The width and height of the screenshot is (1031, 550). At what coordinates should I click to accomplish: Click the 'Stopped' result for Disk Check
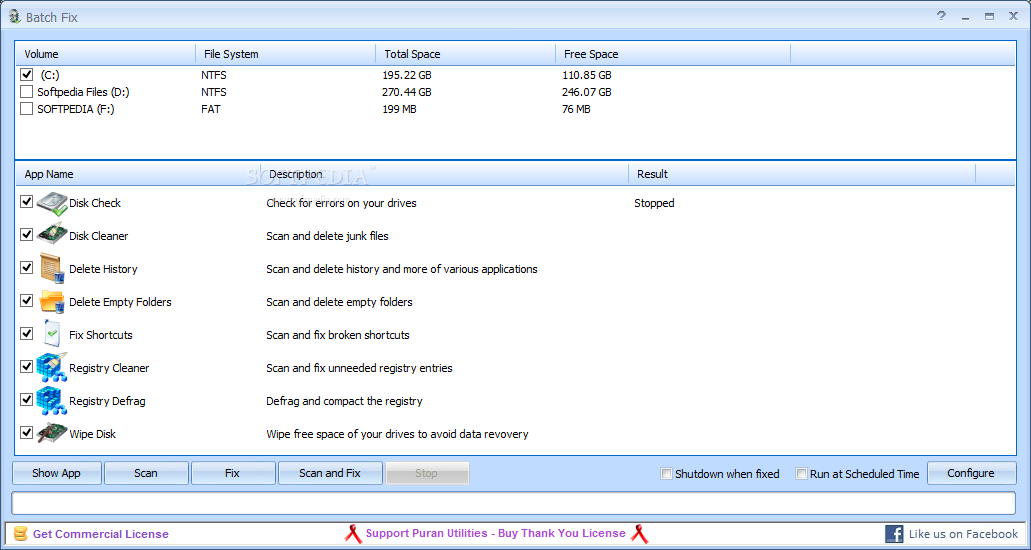654,203
